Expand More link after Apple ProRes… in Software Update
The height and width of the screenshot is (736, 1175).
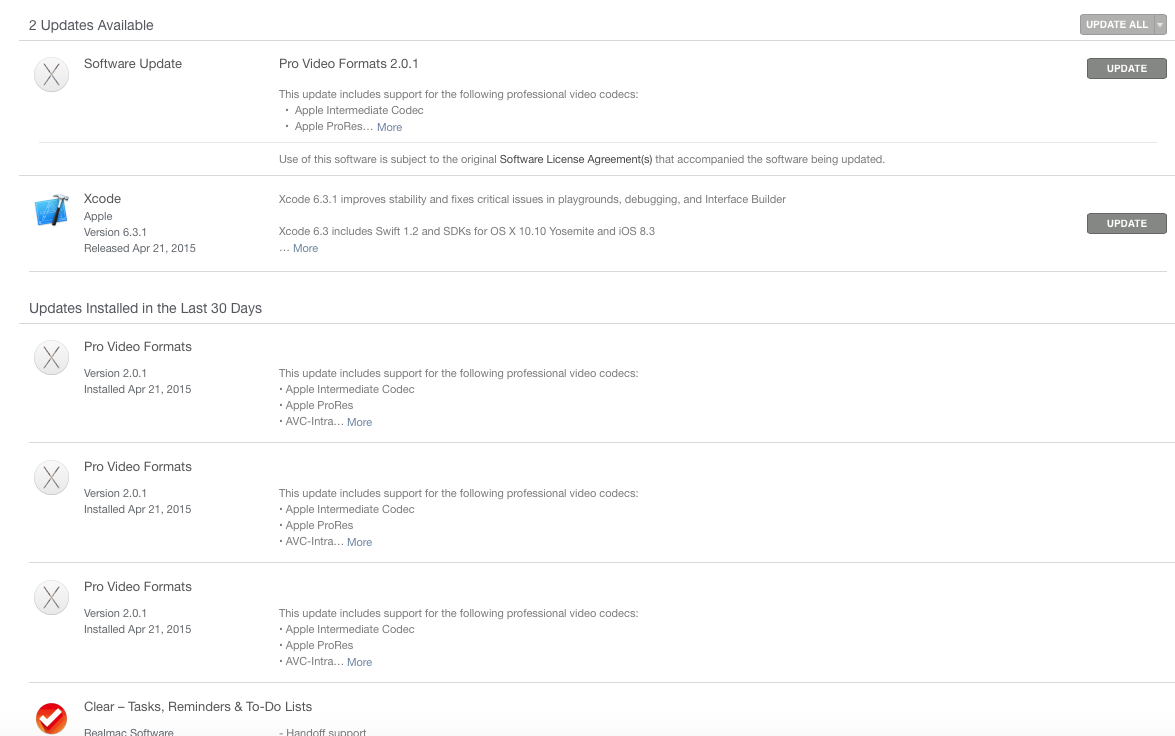(390, 127)
